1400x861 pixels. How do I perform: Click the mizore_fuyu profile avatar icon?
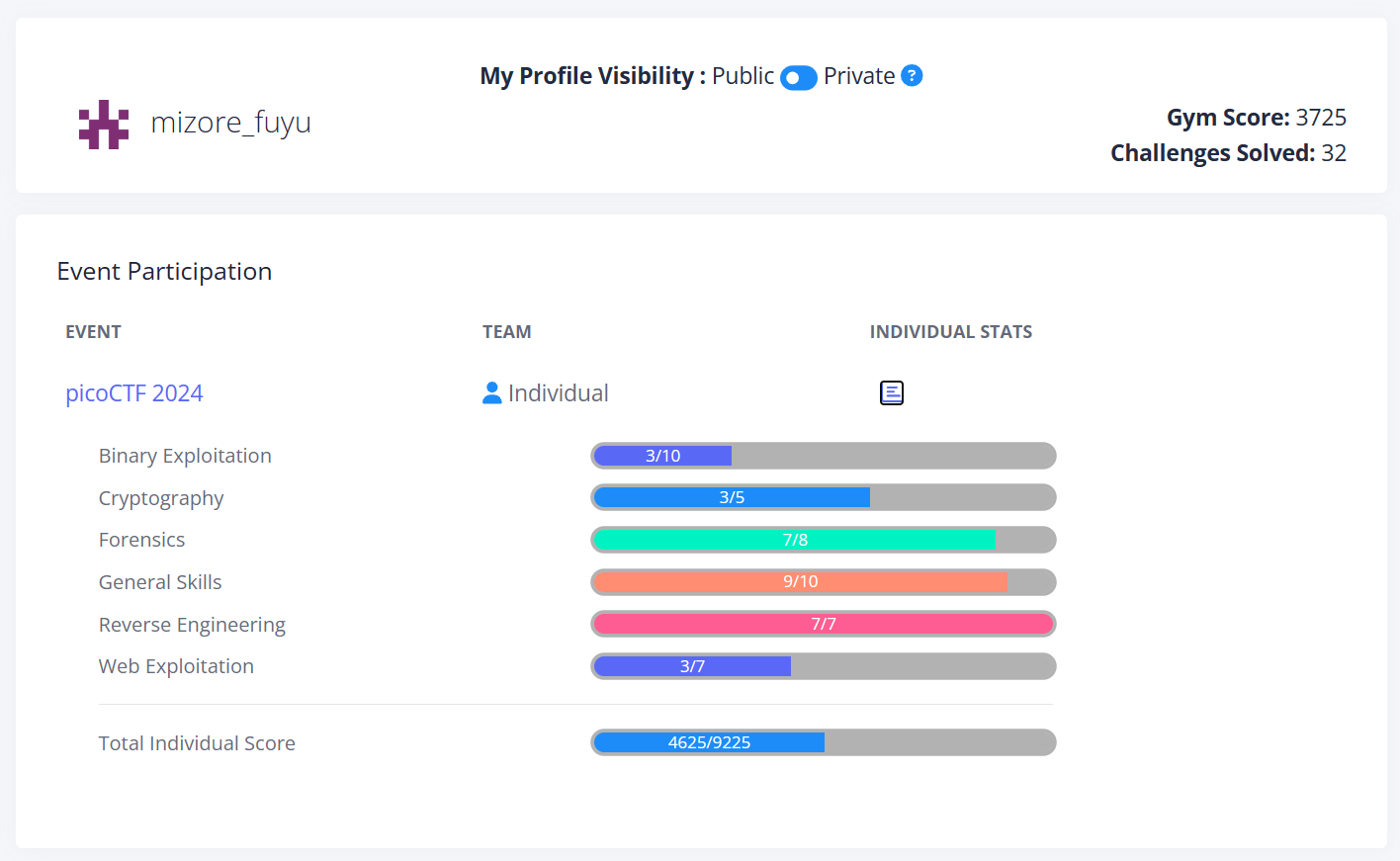point(104,125)
